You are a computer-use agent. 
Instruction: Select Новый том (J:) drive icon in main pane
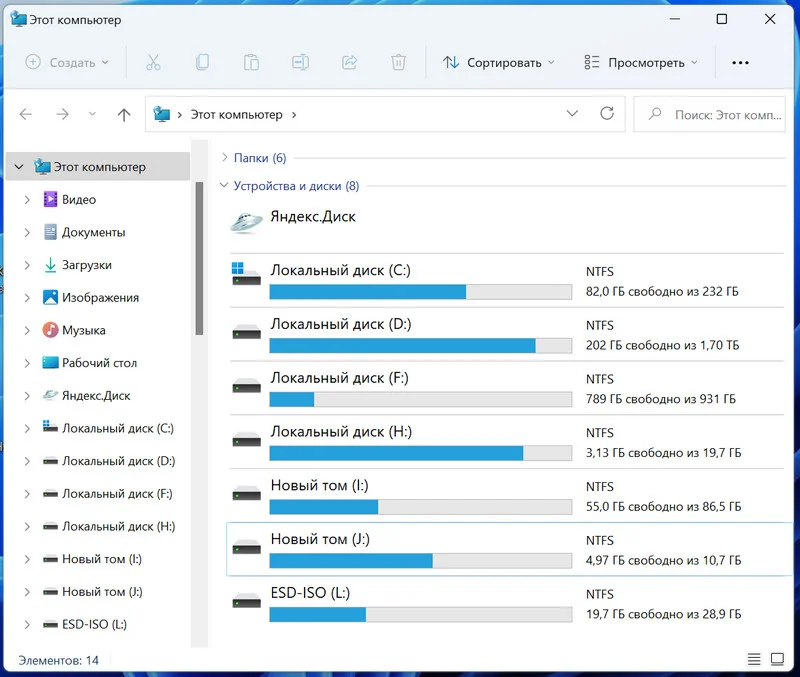[246, 547]
